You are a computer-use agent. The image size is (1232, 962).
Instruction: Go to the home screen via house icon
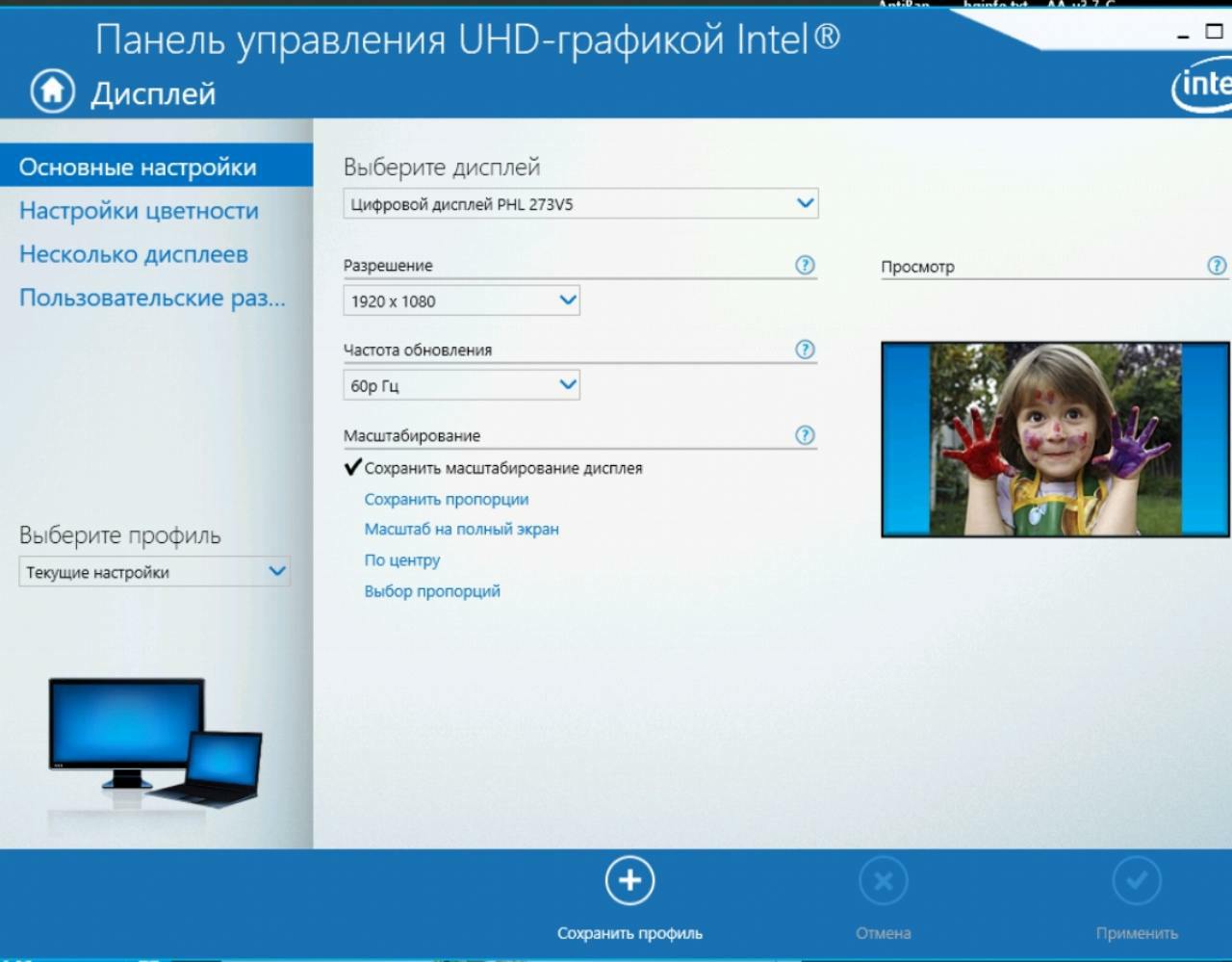pos(52,91)
